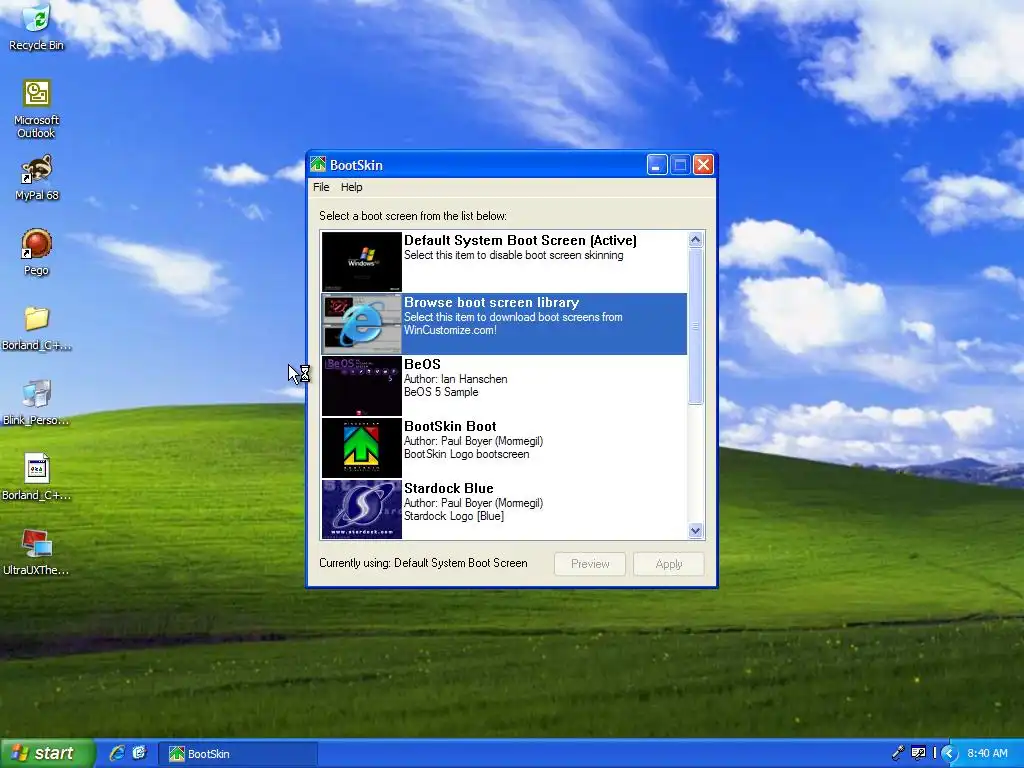Select the 'Stardock Blue' entry title
Screen dimensions: 1024x768
pyautogui.click(x=449, y=488)
